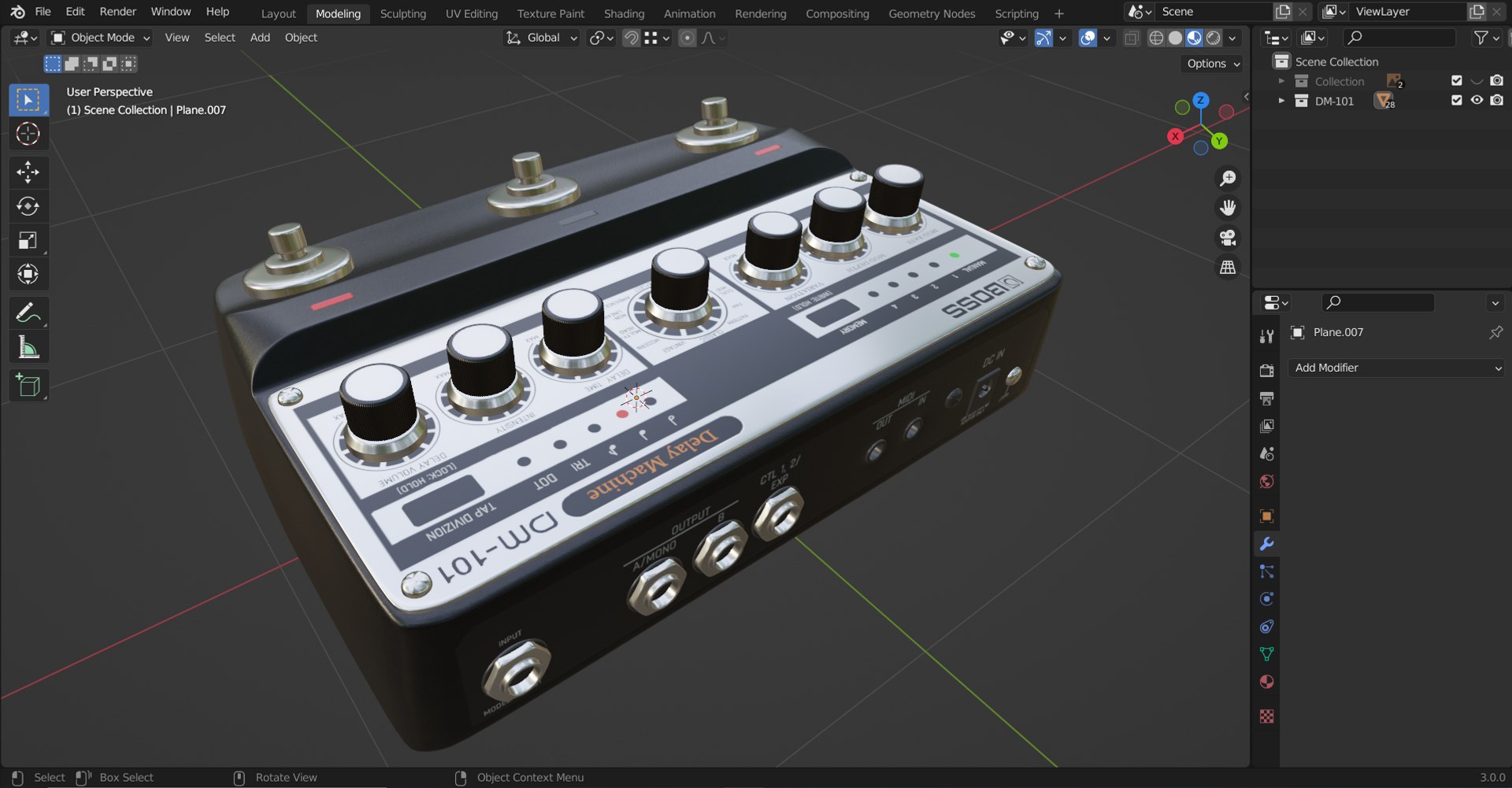This screenshot has width=1512, height=788.
Task: Open the Object properties tab
Action: pyautogui.click(x=1266, y=516)
